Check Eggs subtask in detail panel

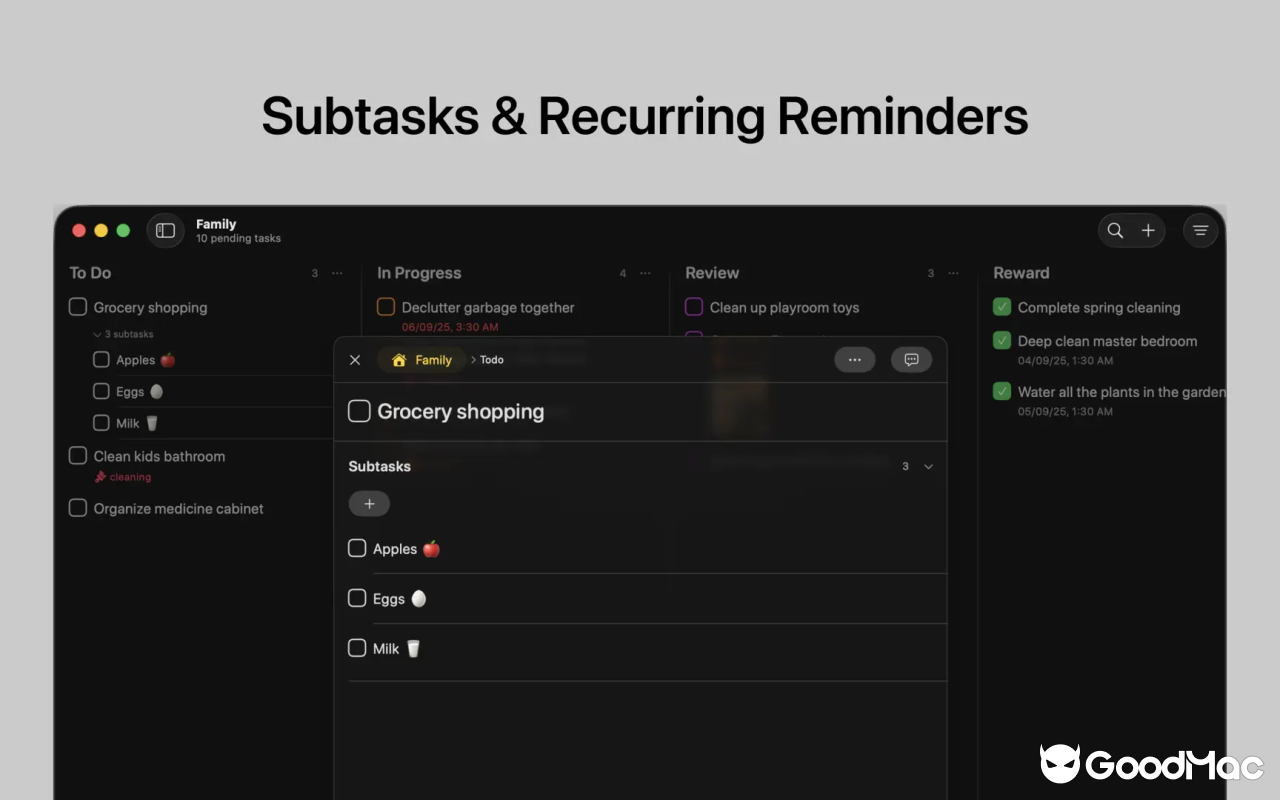[357, 598]
